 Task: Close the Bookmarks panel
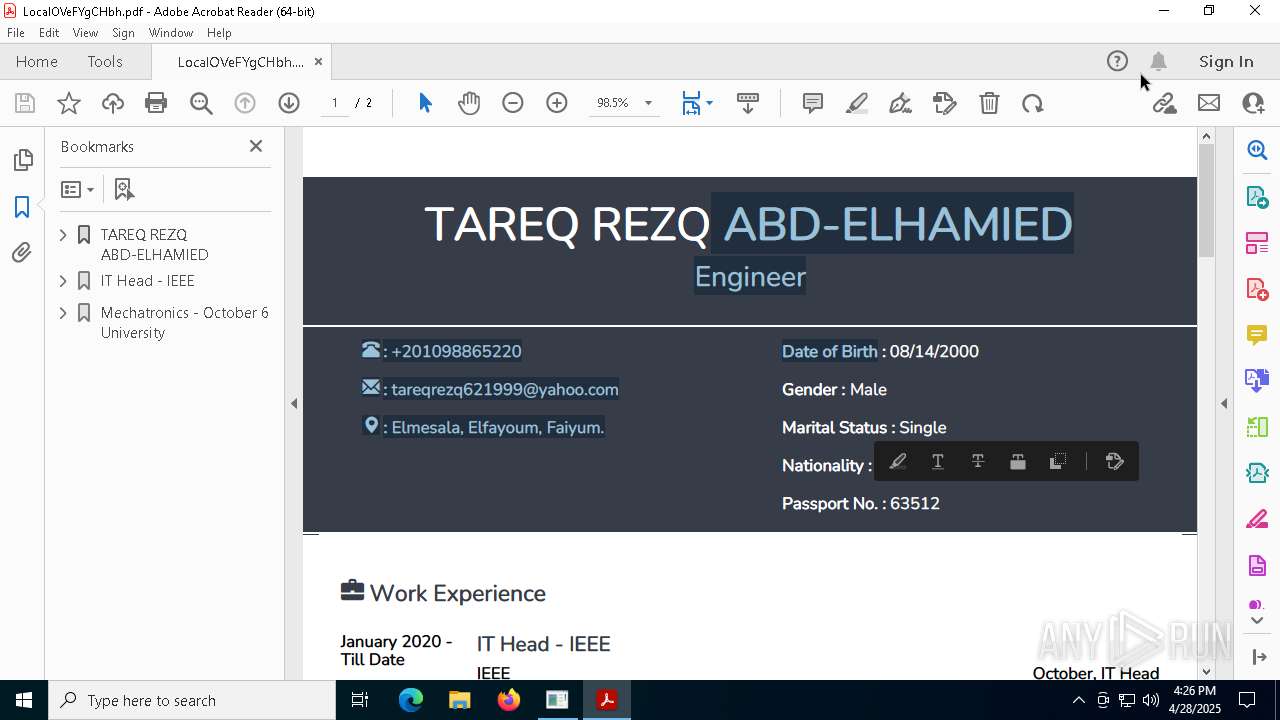tap(256, 146)
